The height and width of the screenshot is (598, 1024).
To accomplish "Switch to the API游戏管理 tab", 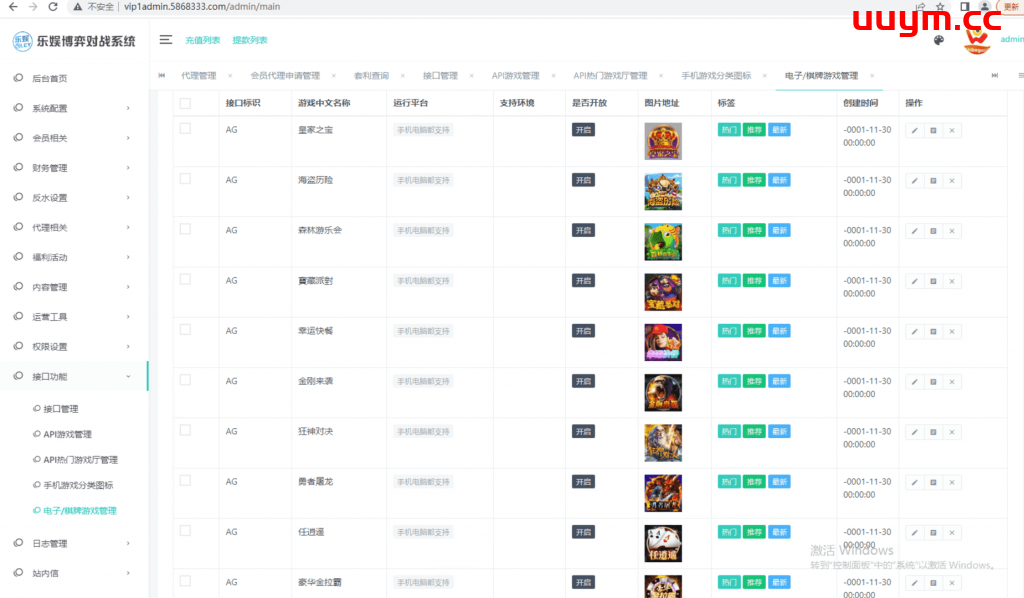I will coord(515,76).
